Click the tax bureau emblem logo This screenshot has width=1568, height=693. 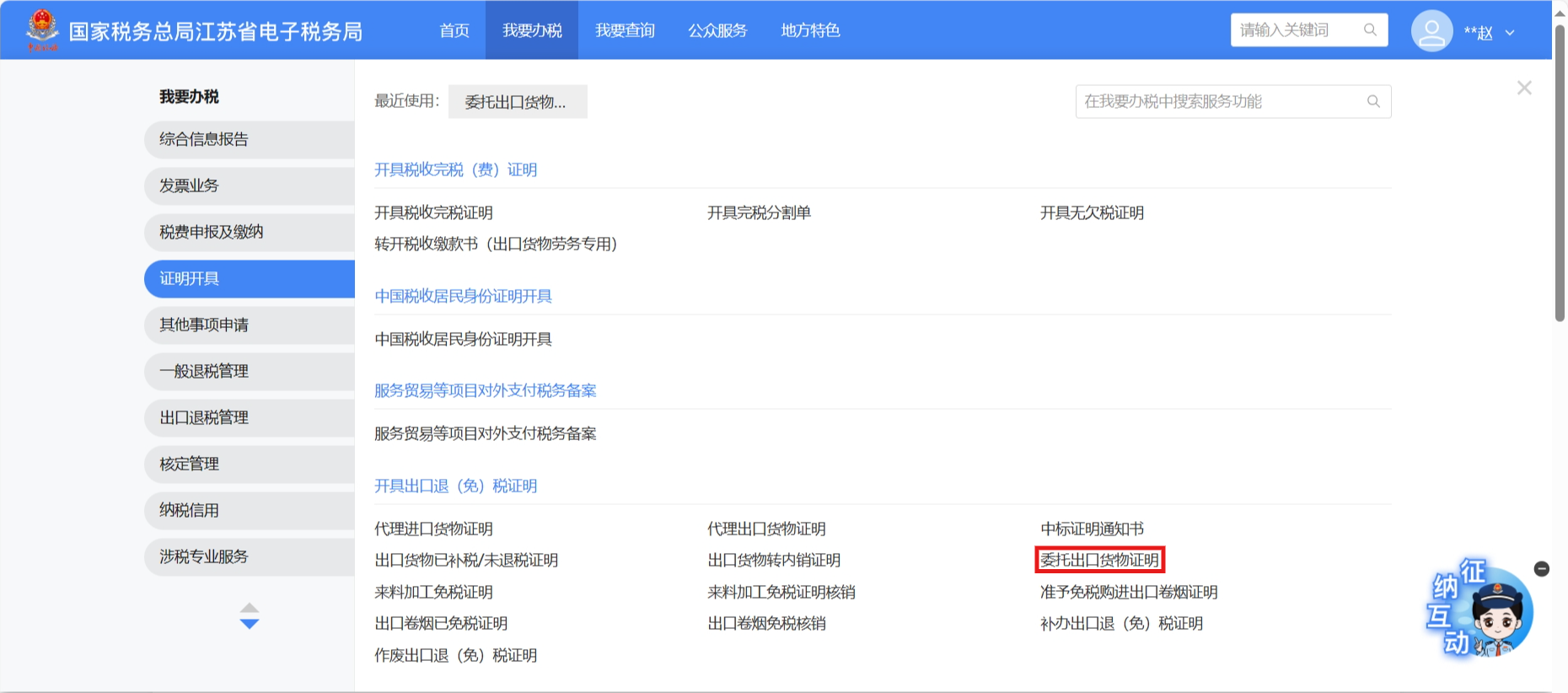pyautogui.click(x=42, y=29)
